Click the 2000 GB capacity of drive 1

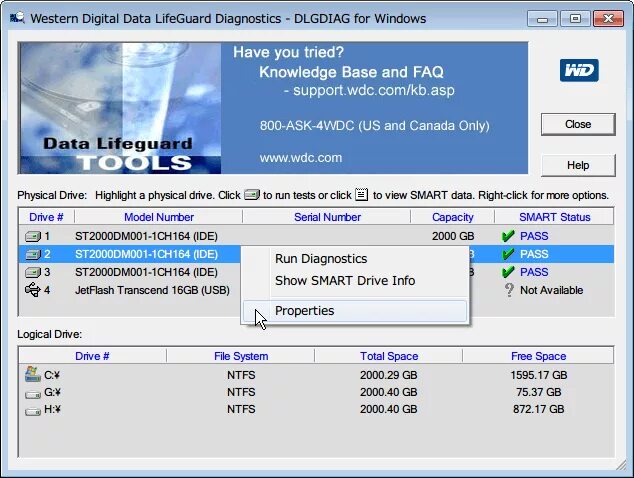tap(453, 236)
